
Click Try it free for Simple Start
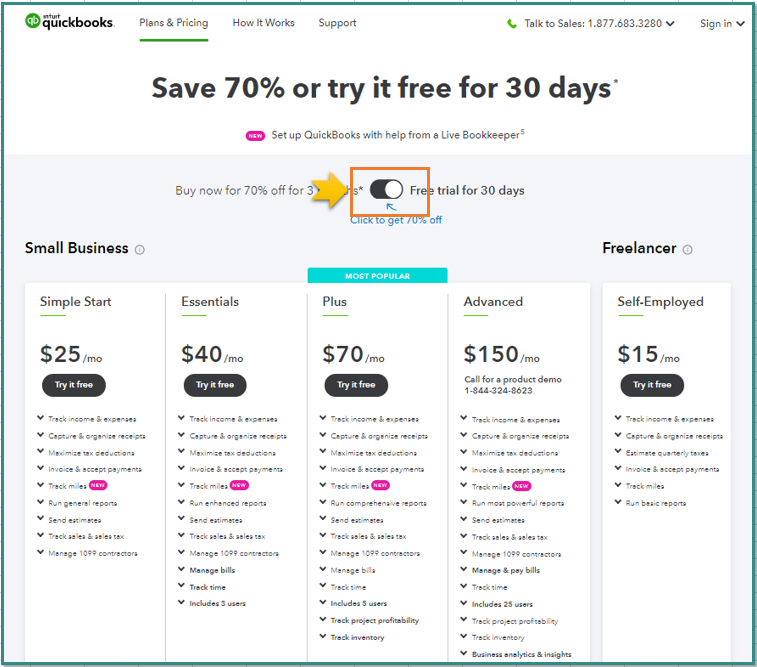(x=73, y=385)
